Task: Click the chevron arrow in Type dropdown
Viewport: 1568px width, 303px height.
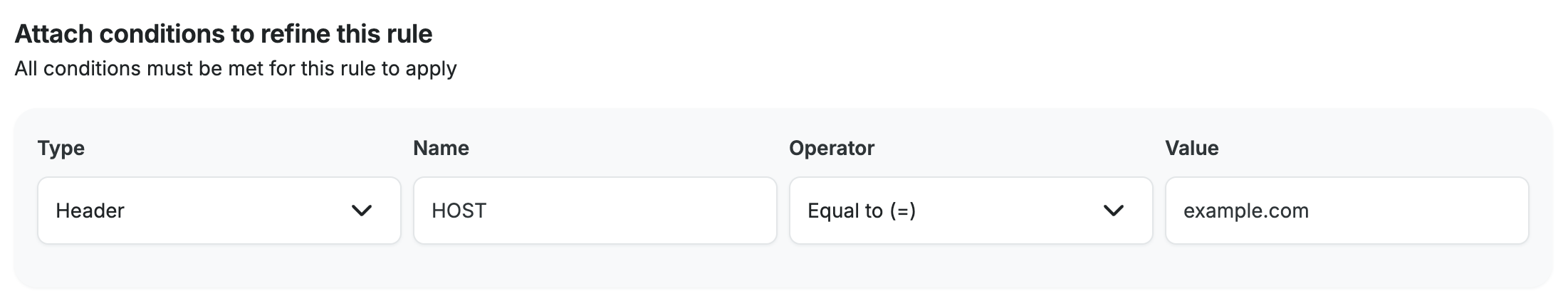Action: click(x=362, y=211)
